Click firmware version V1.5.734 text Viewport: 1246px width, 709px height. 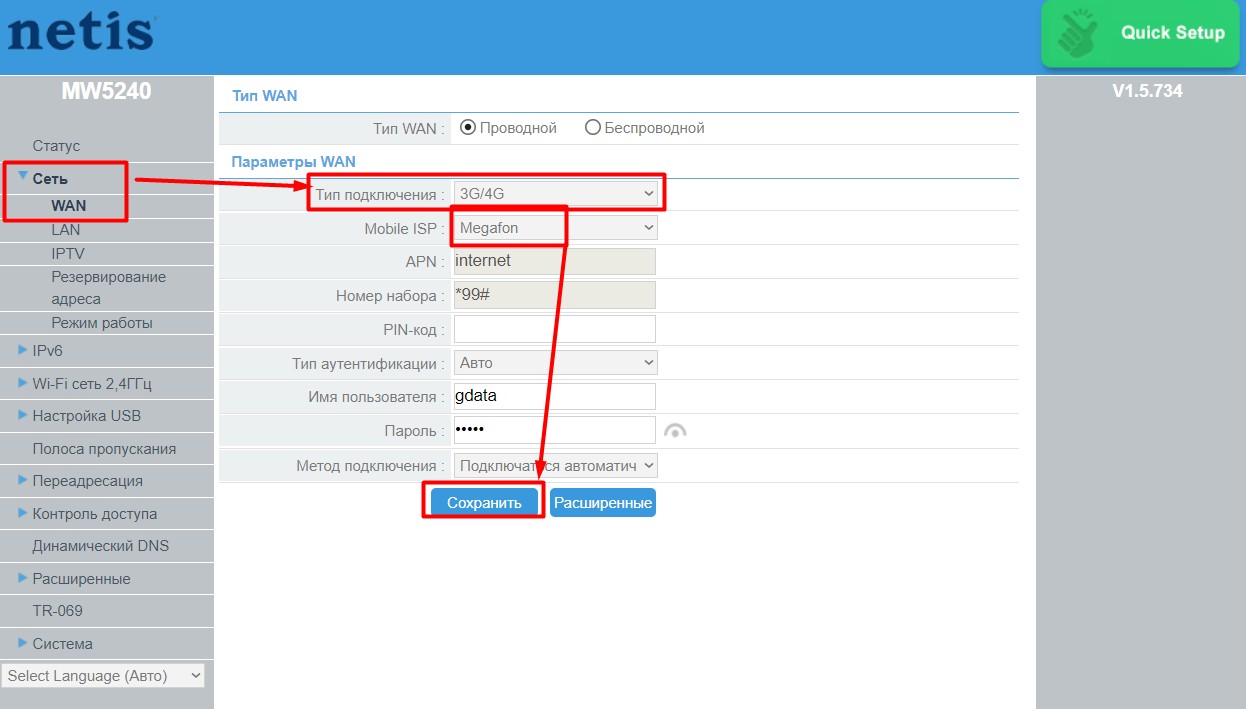click(1148, 91)
